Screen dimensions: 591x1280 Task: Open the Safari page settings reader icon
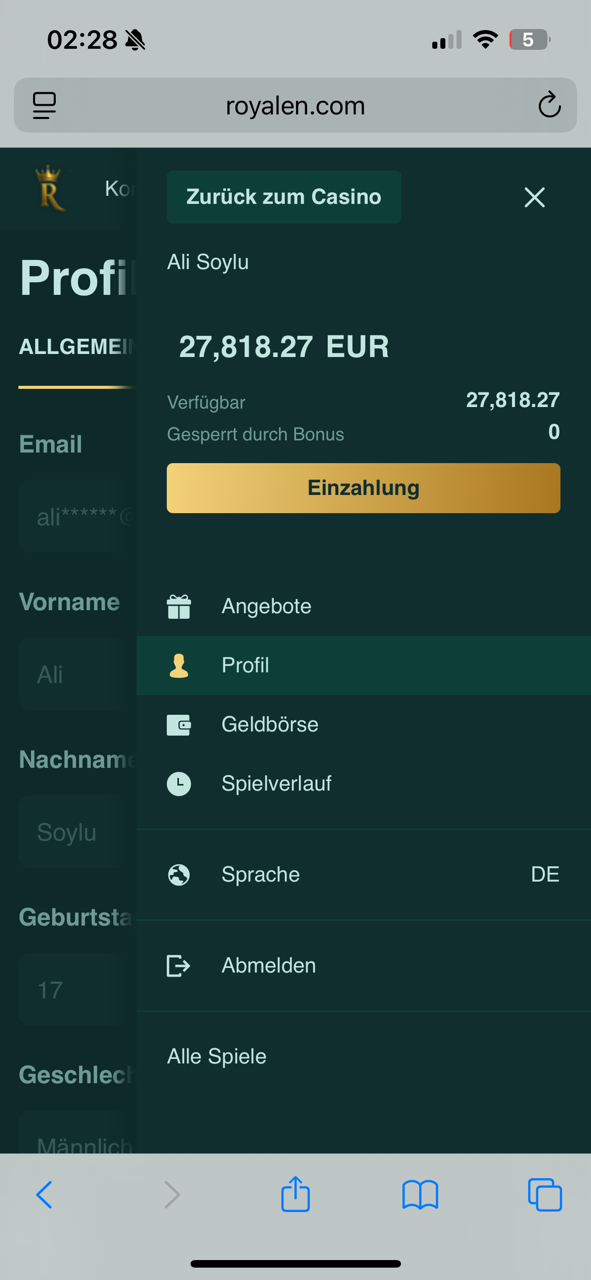44,105
